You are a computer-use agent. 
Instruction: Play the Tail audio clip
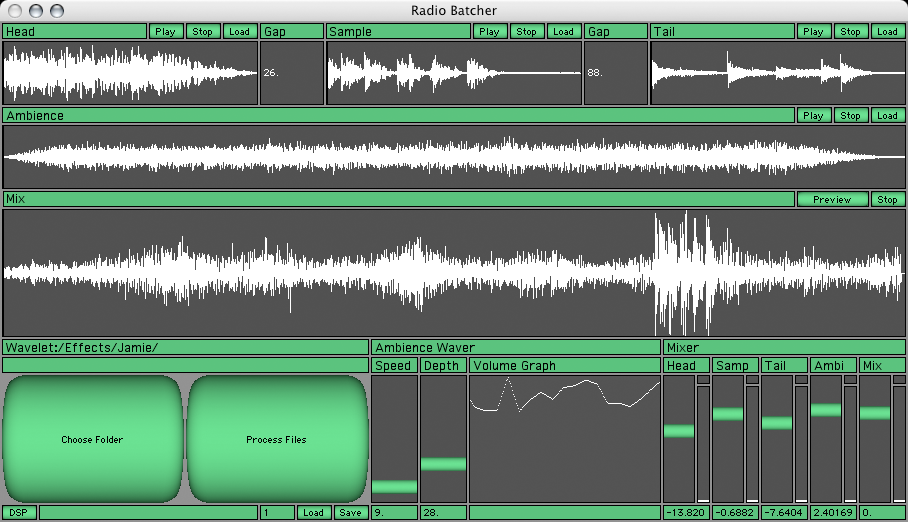pos(814,31)
